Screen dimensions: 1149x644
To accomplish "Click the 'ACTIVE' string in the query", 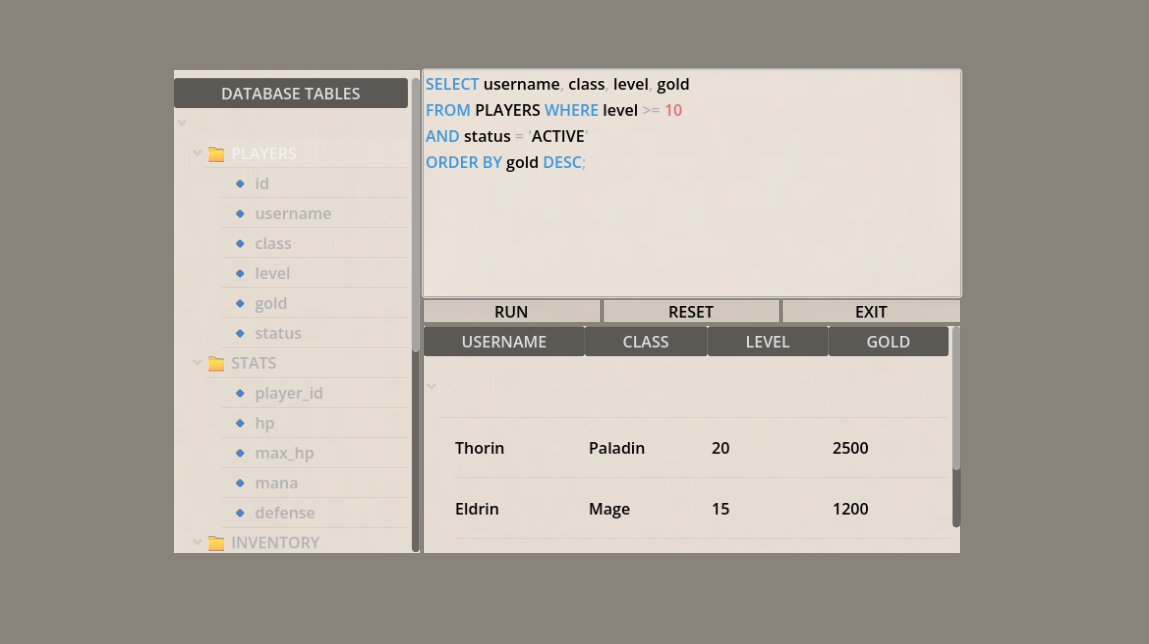I will coord(558,136).
